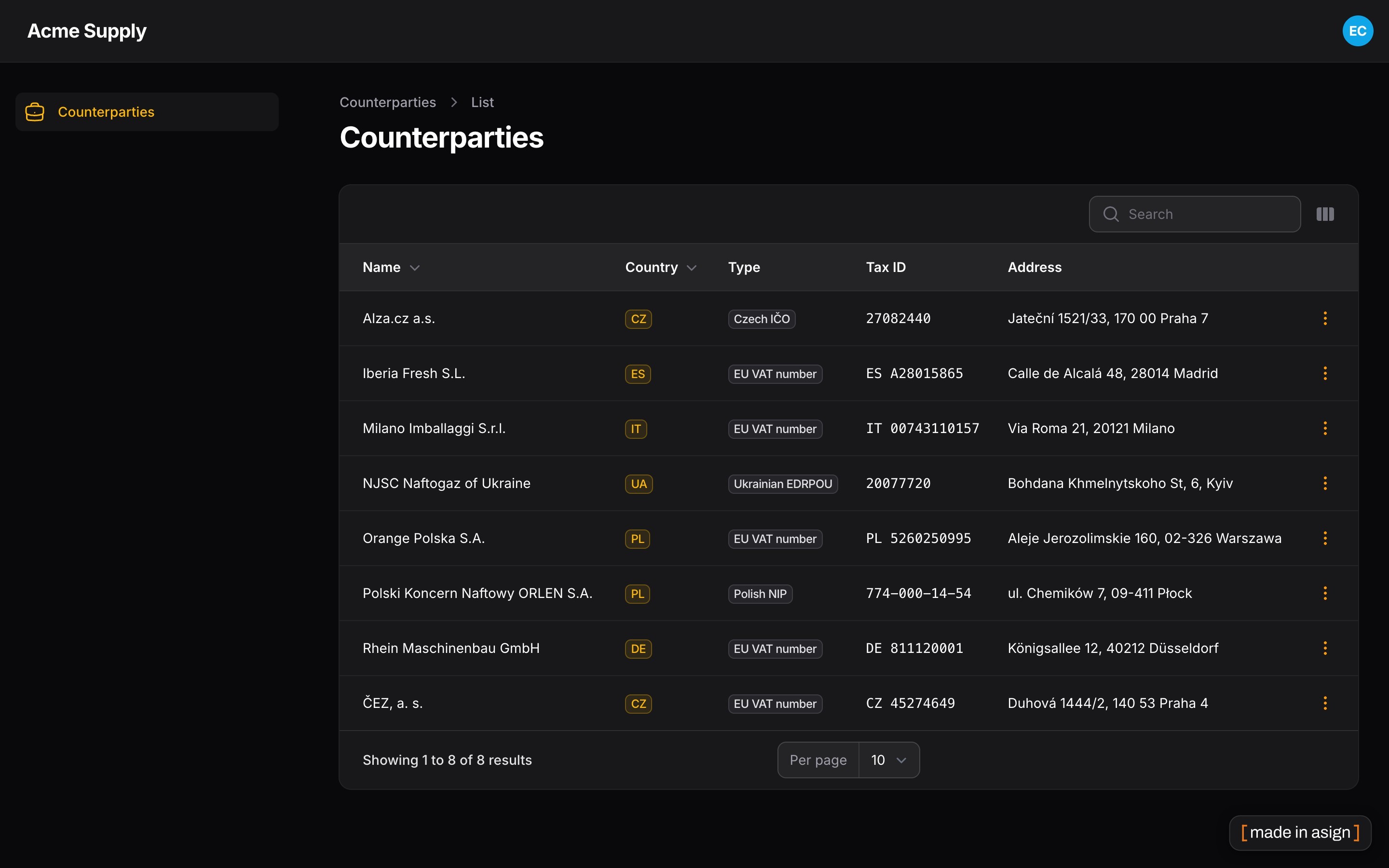Toggle table columns with the columns icon
The height and width of the screenshot is (868, 1389).
click(1325, 214)
